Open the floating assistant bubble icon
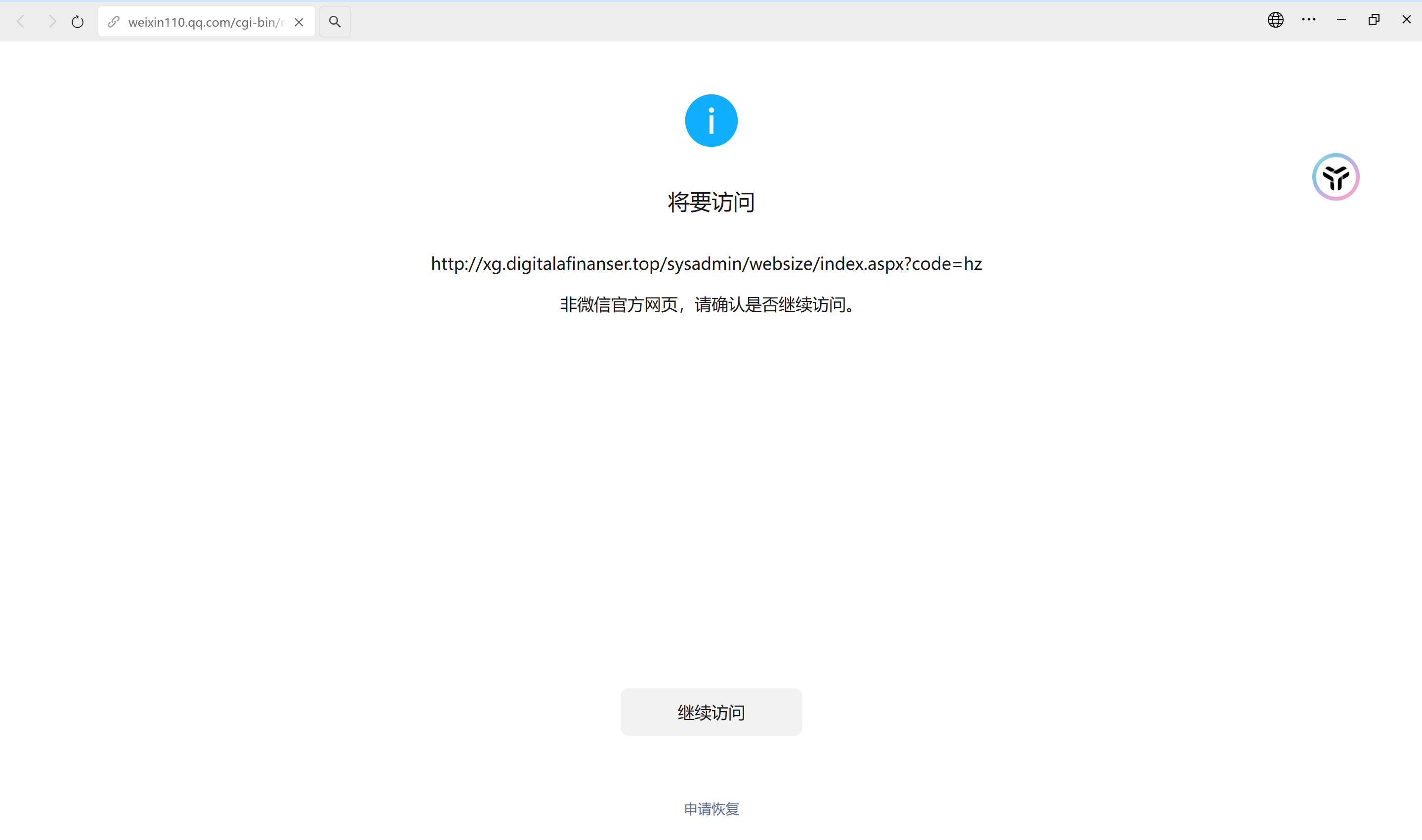The height and width of the screenshot is (840, 1422). tap(1336, 176)
